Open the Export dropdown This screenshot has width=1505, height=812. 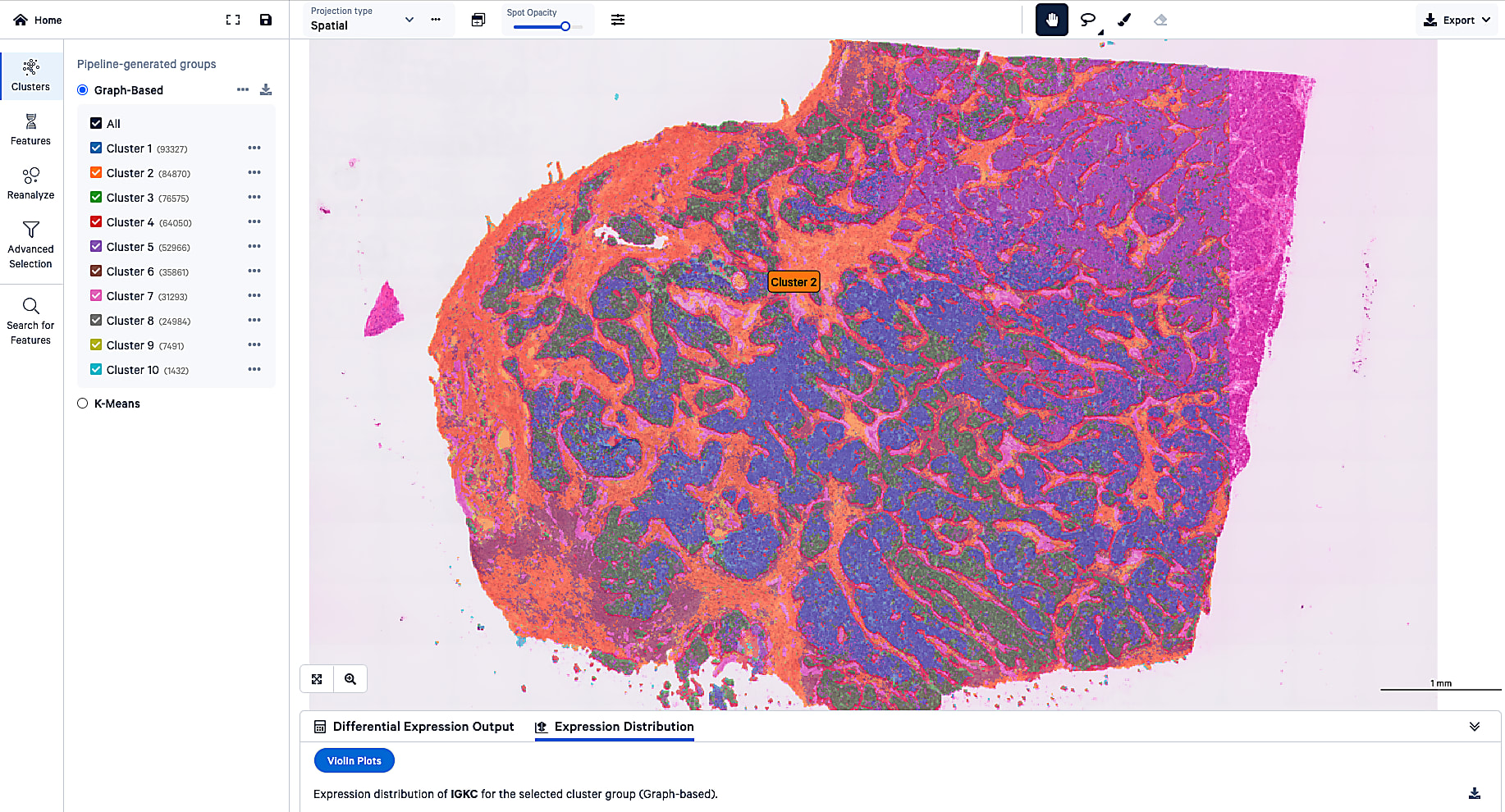1457,18
